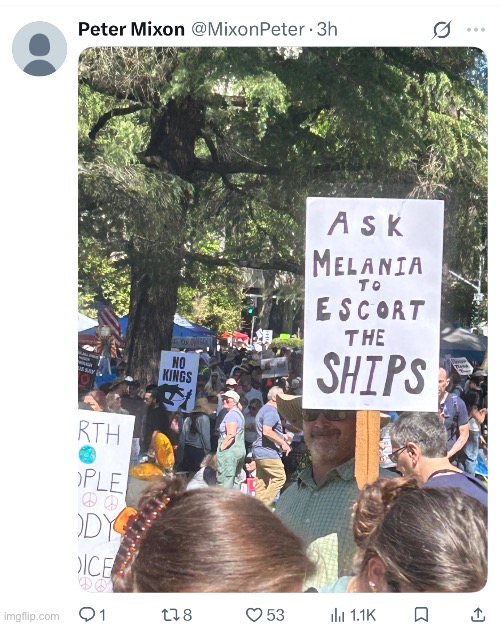The width and height of the screenshot is (500, 625).
Task: Open the protest photo in the tweet
Action: (x=283, y=320)
